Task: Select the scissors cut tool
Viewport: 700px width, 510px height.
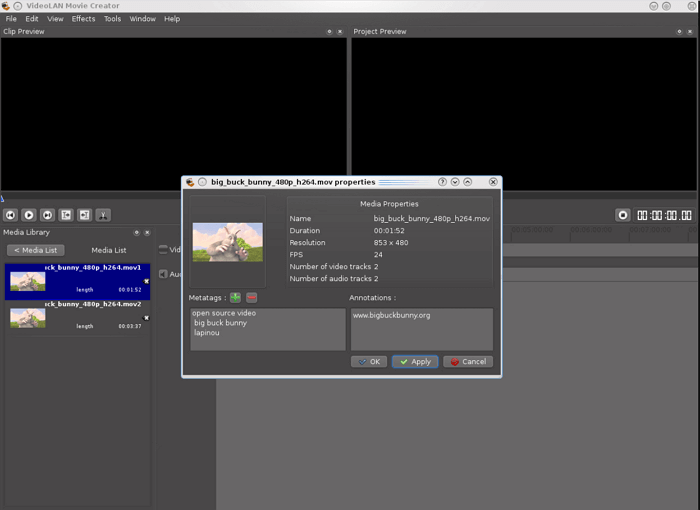Action: (x=103, y=215)
